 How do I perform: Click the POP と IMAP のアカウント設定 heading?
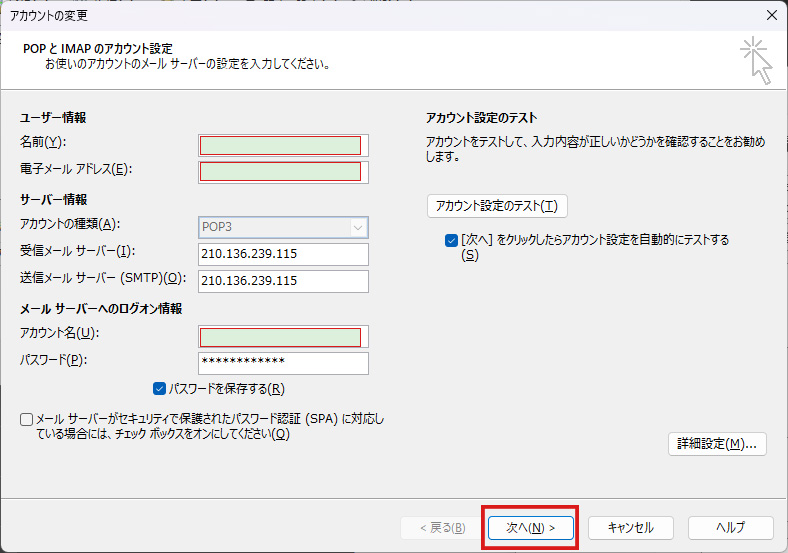pos(98,48)
